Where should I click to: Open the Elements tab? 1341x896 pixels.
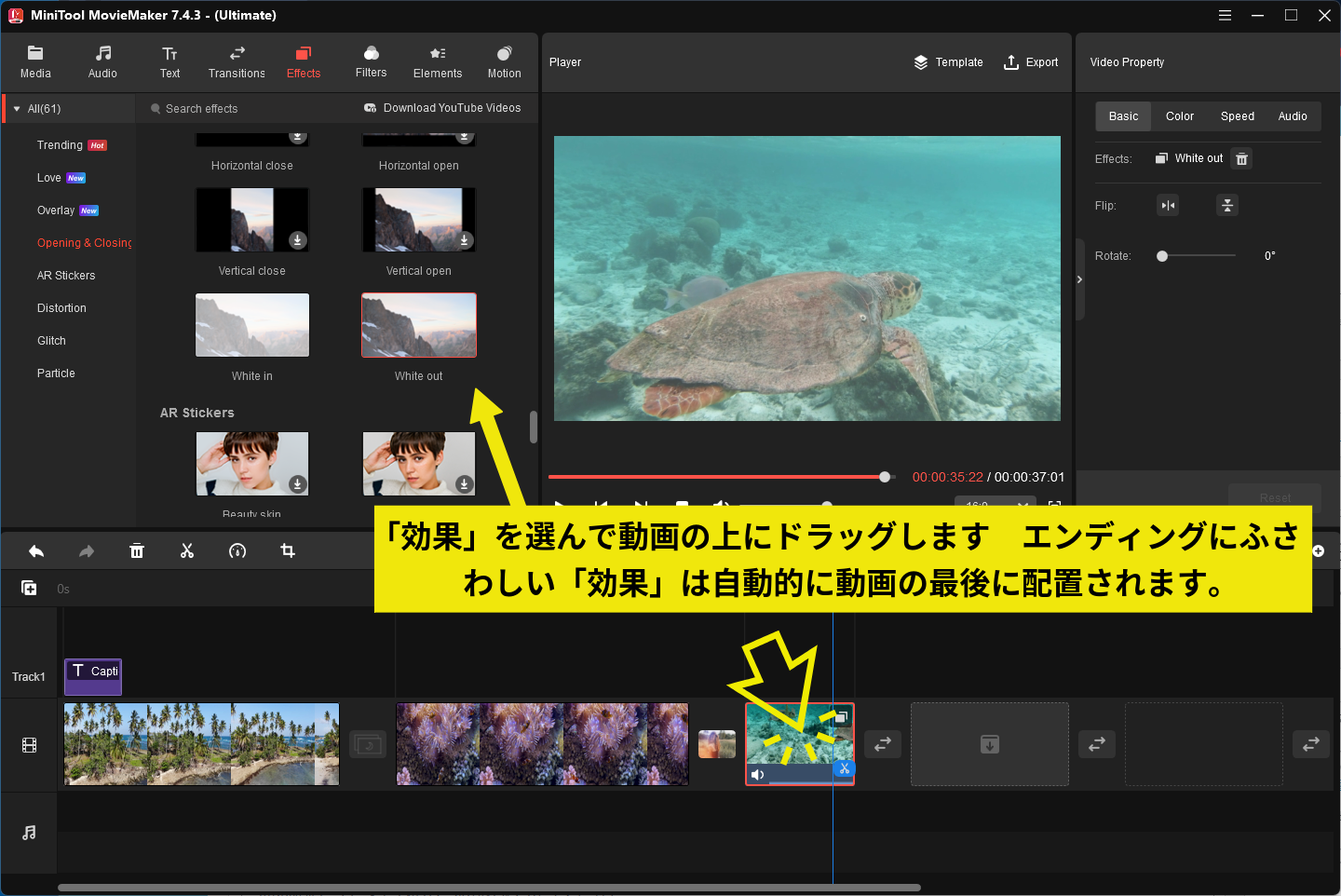coord(438,61)
